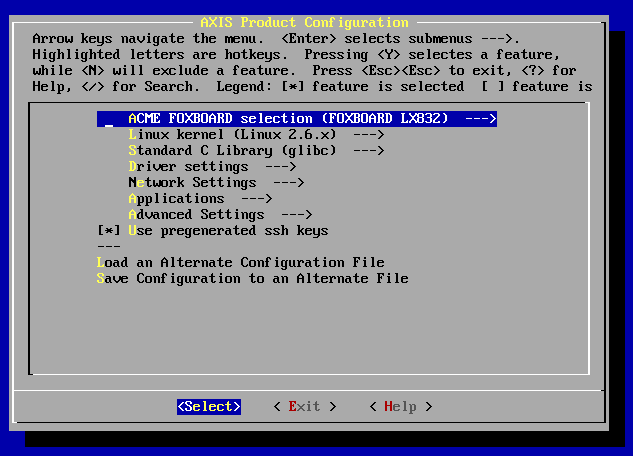The height and width of the screenshot is (456, 633).
Task: Click arrow after glibc entry
Action: 369,151
